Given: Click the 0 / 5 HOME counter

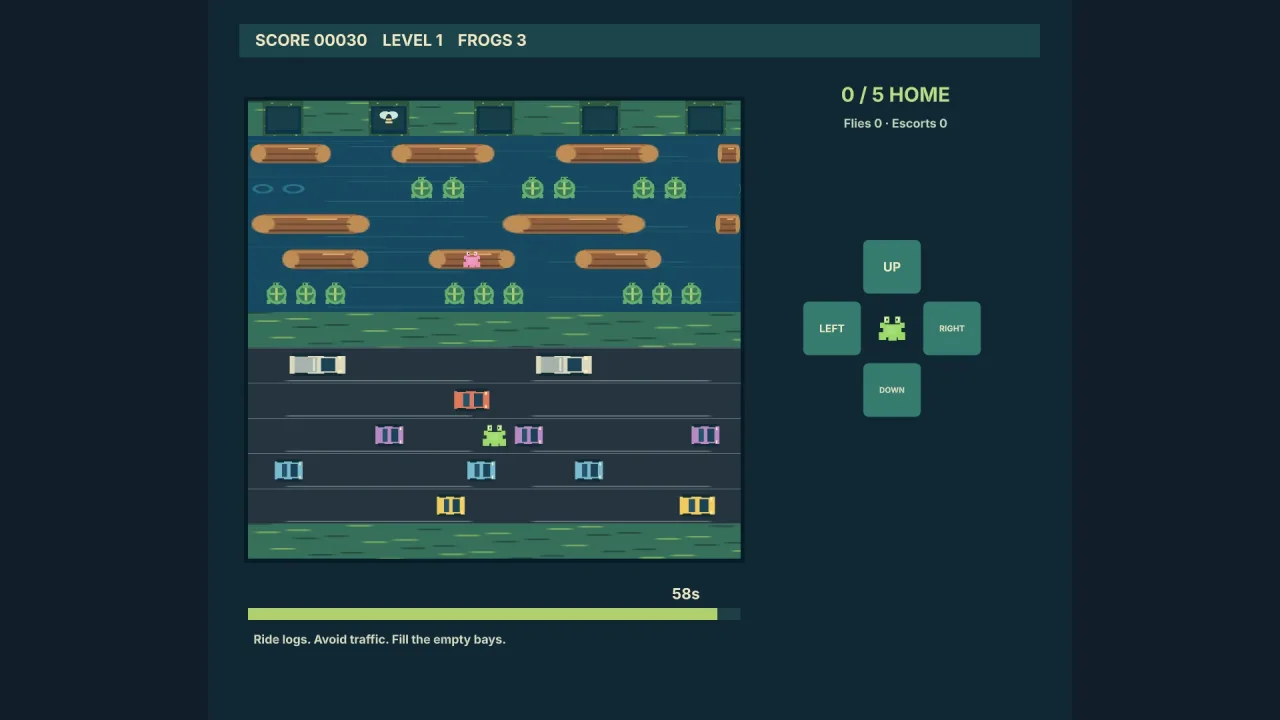Looking at the screenshot, I should tap(895, 95).
